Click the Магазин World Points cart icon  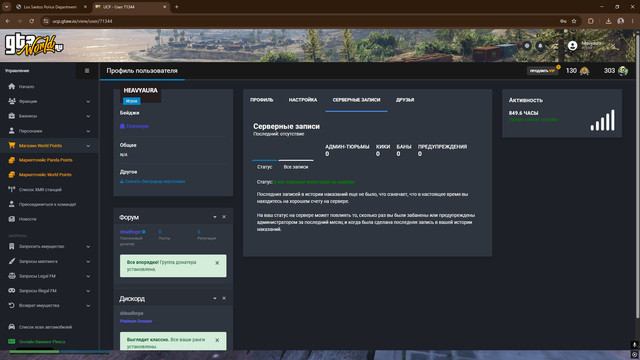tap(11, 145)
